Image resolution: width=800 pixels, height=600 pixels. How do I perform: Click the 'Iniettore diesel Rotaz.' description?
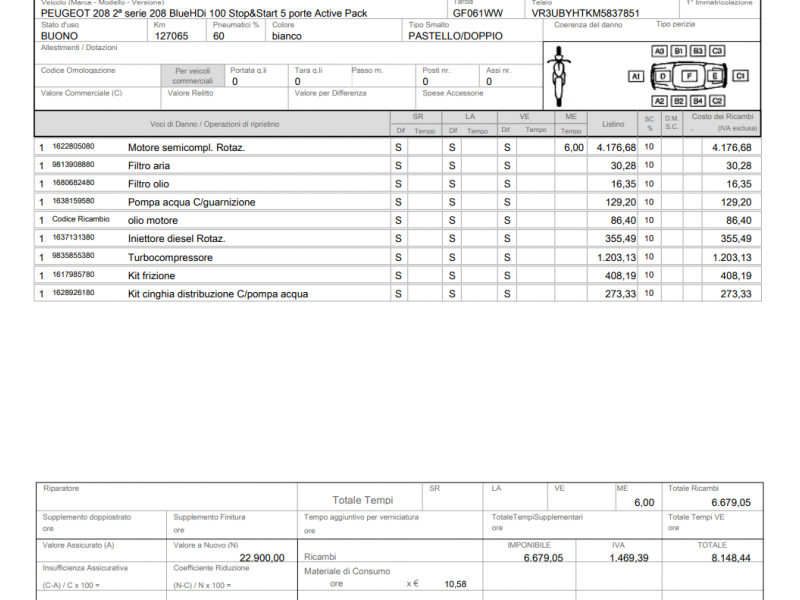[177, 239]
